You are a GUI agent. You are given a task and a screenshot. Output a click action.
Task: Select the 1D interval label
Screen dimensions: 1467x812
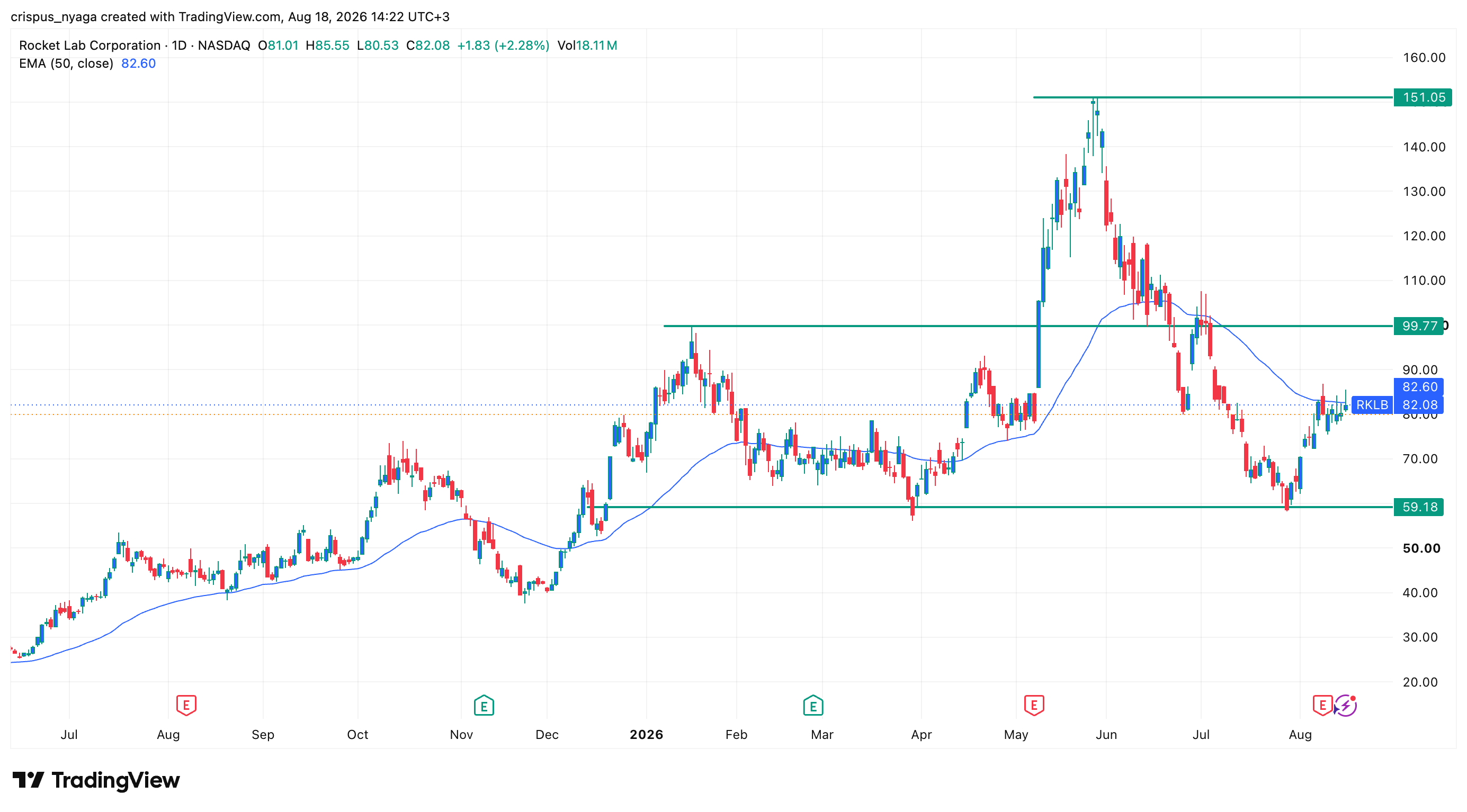pyautogui.click(x=180, y=46)
